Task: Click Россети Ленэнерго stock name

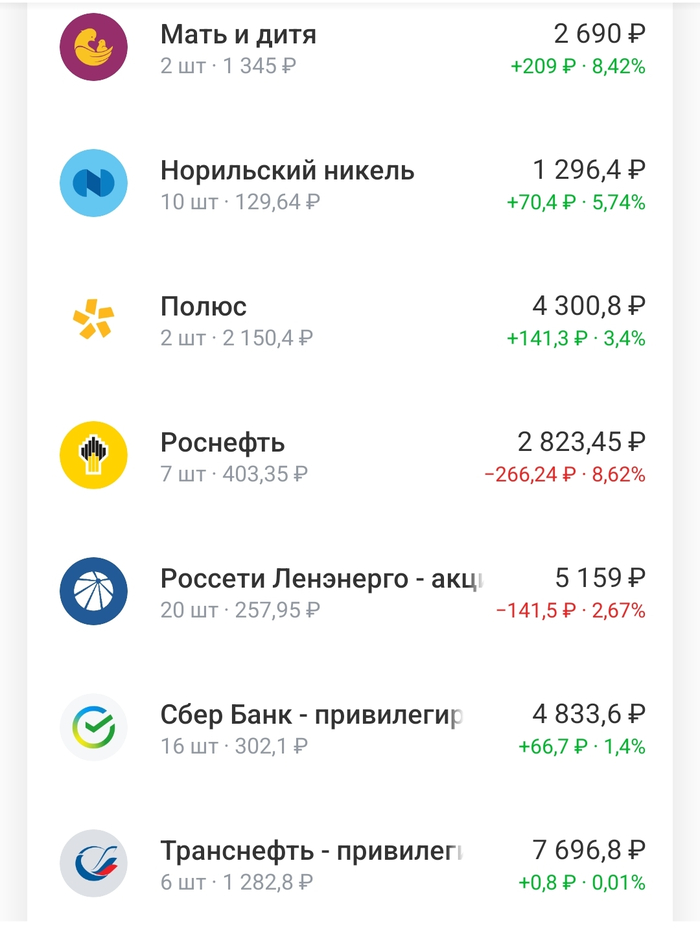Action: click(322, 578)
